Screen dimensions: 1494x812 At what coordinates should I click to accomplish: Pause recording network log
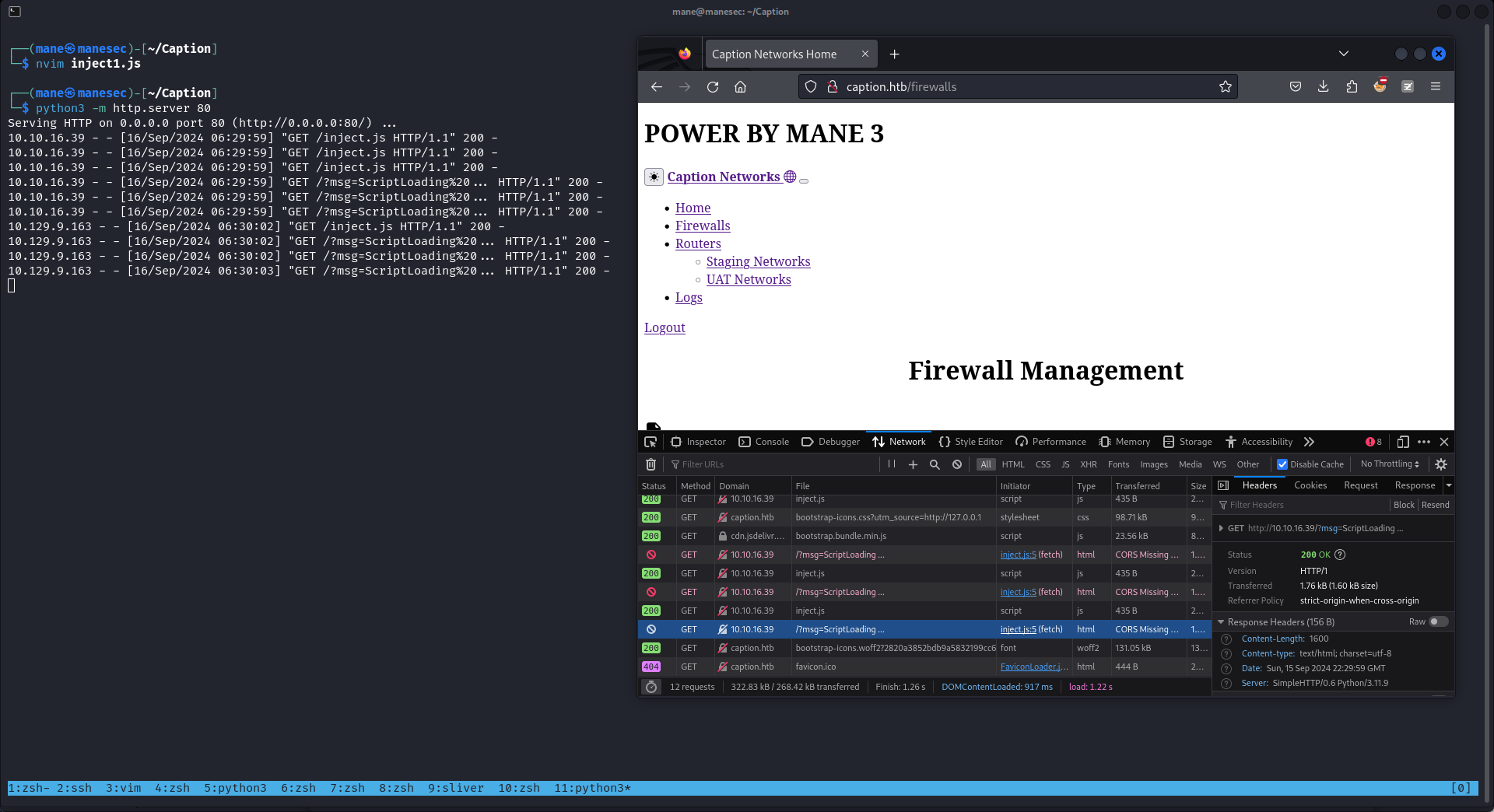(892, 464)
